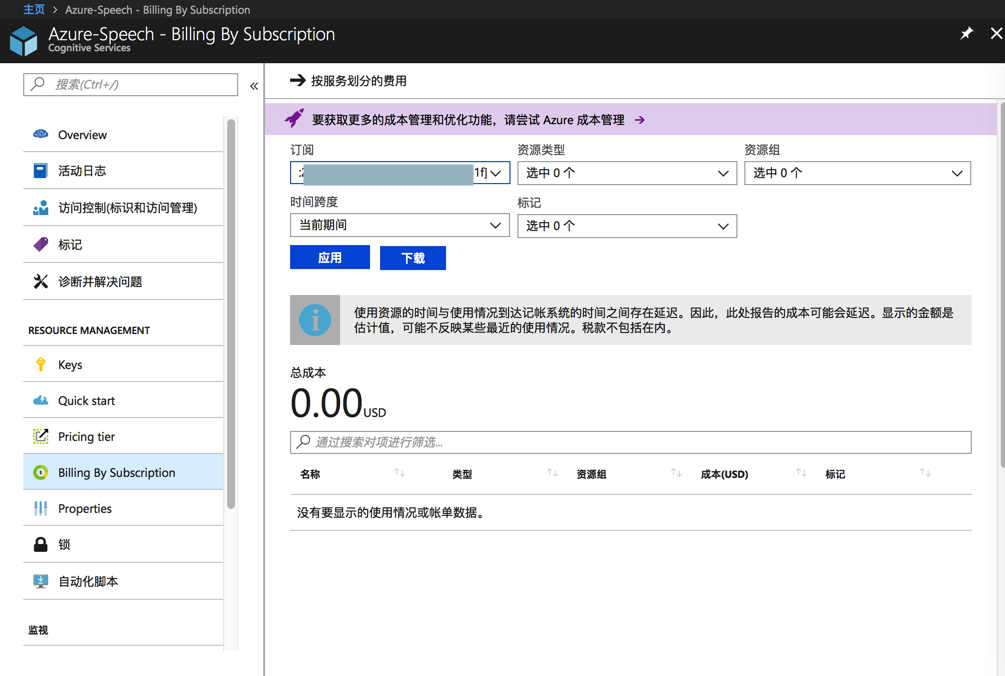Click the Pricing tier edit icon
The width and height of the screenshot is (1005, 676).
coord(40,436)
